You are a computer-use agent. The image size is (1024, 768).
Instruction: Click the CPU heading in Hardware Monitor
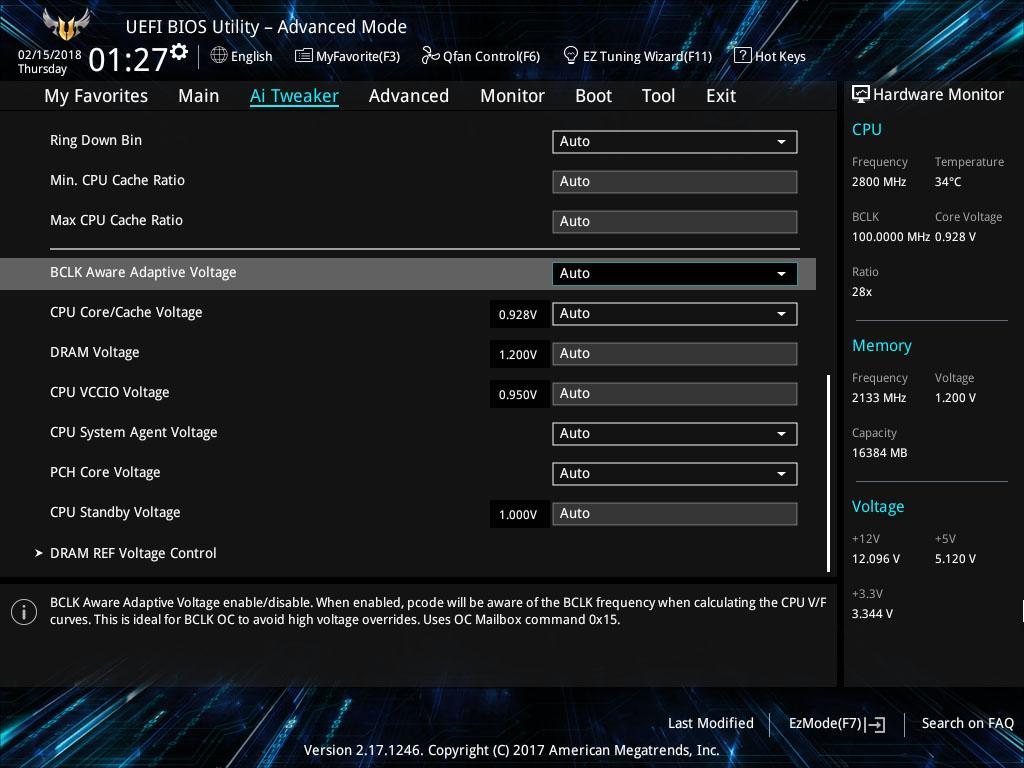pos(867,129)
